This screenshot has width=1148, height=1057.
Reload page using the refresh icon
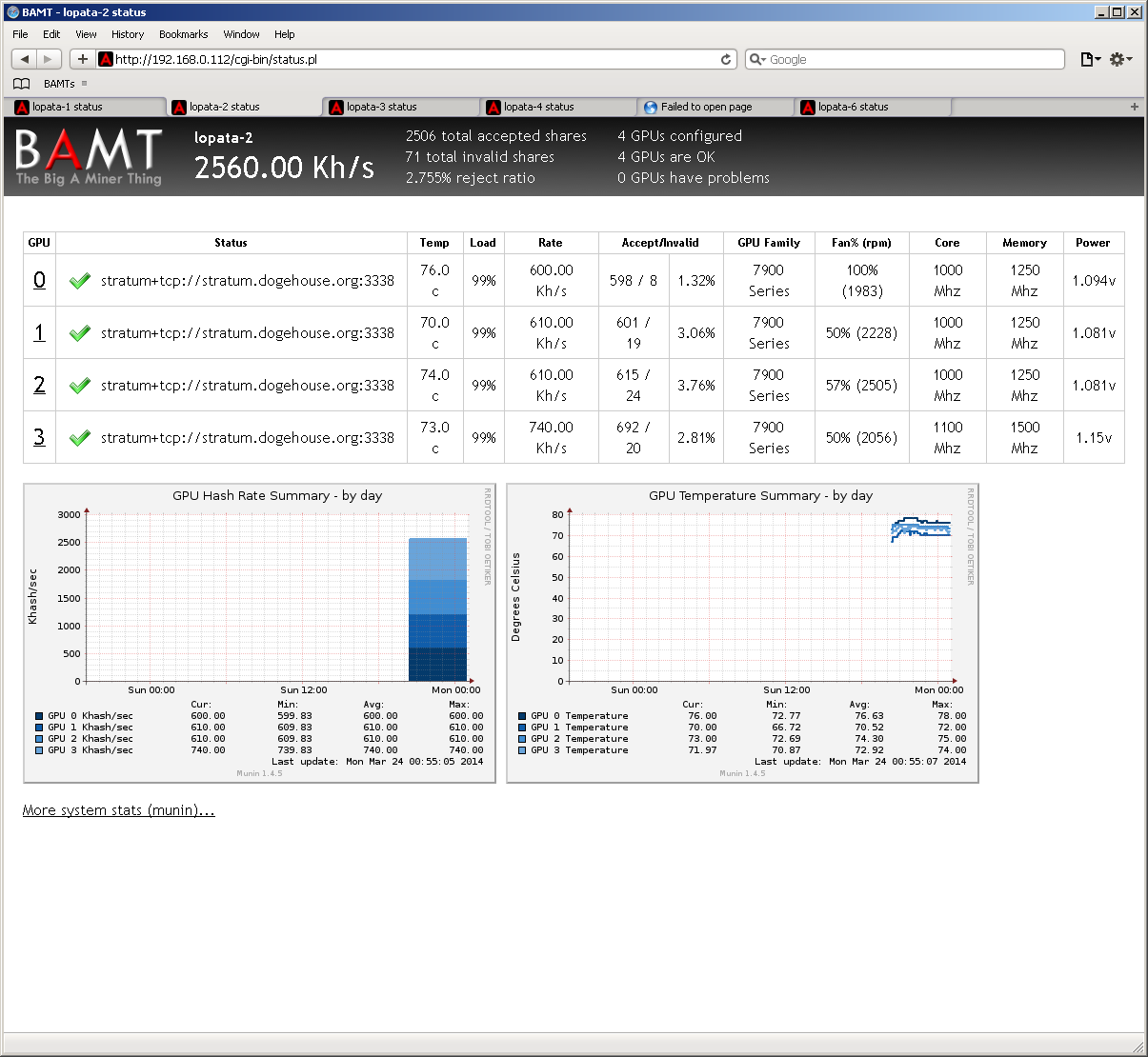tap(726, 59)
